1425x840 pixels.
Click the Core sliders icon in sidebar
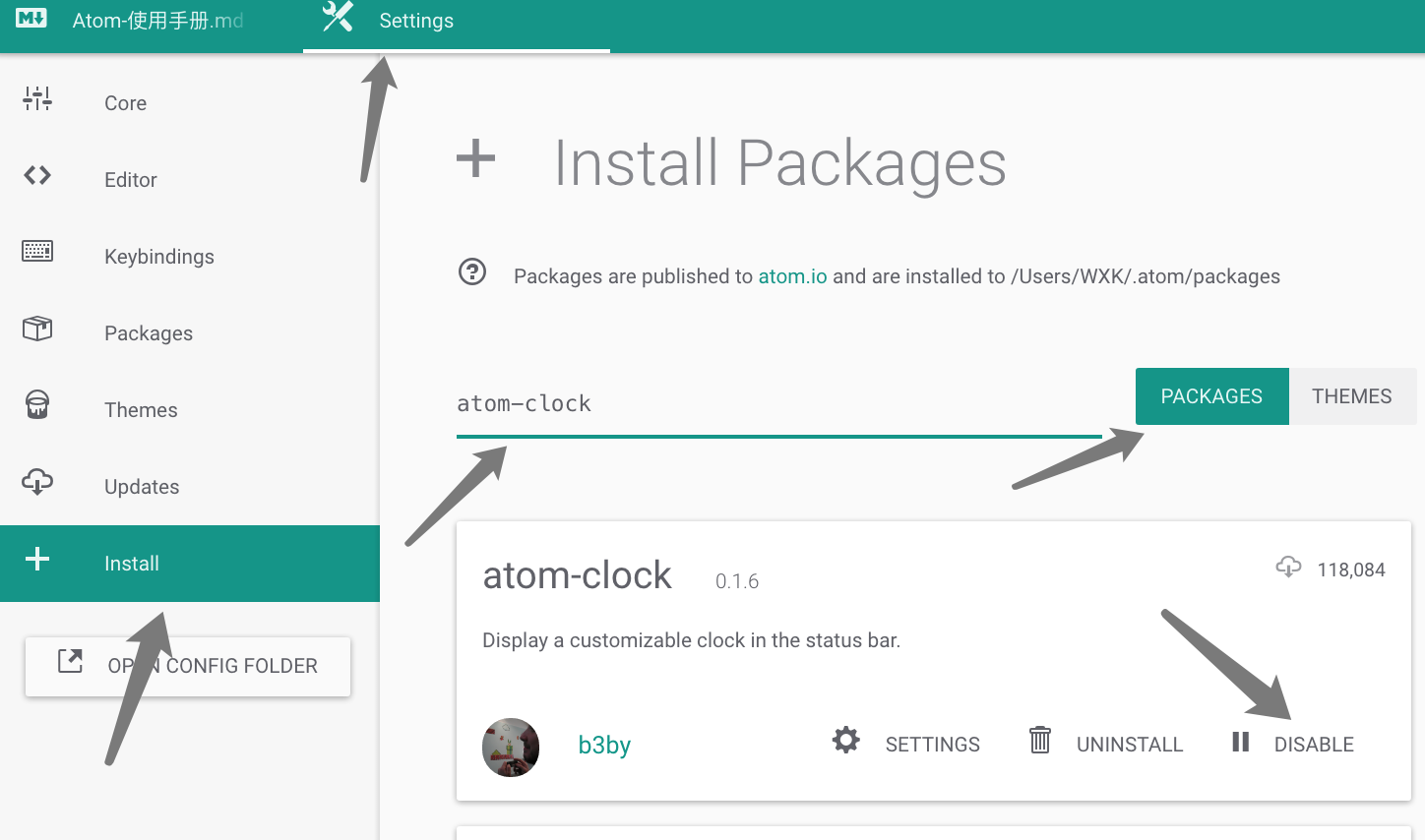[x=37, y=98]
